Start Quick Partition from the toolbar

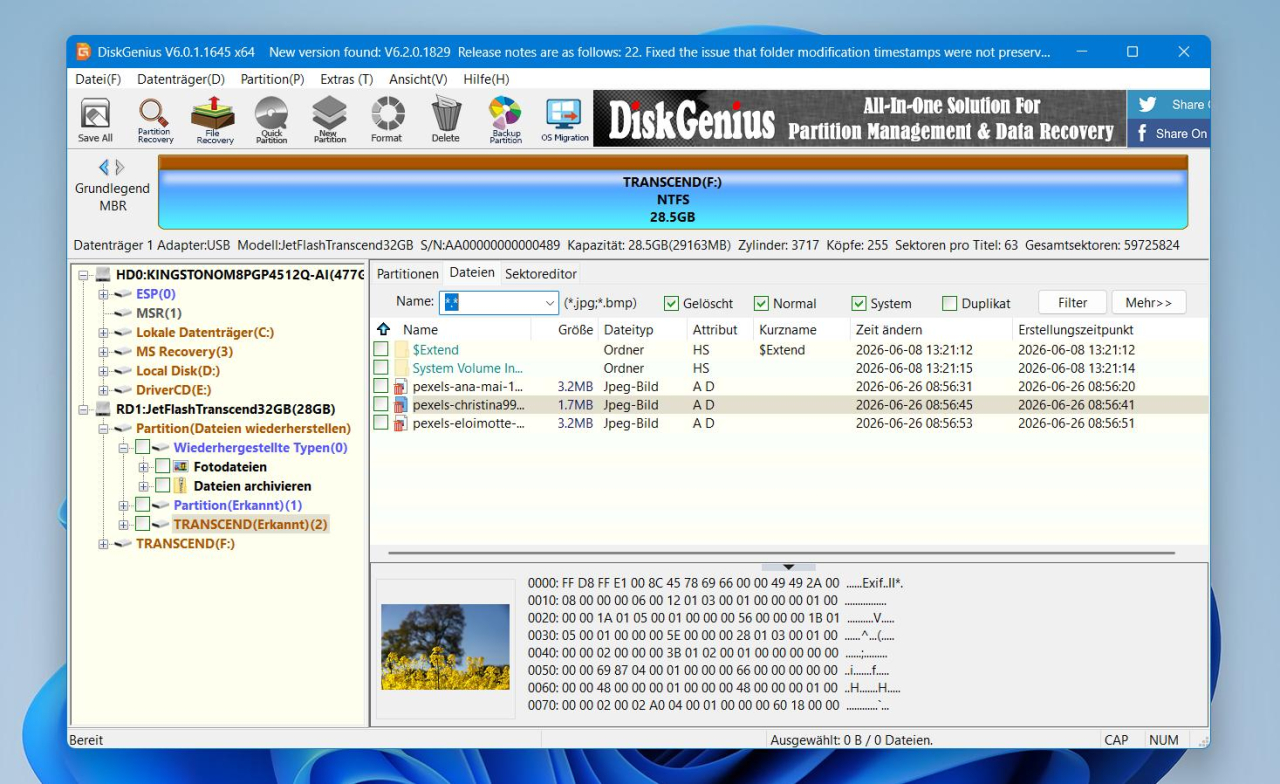271,120
